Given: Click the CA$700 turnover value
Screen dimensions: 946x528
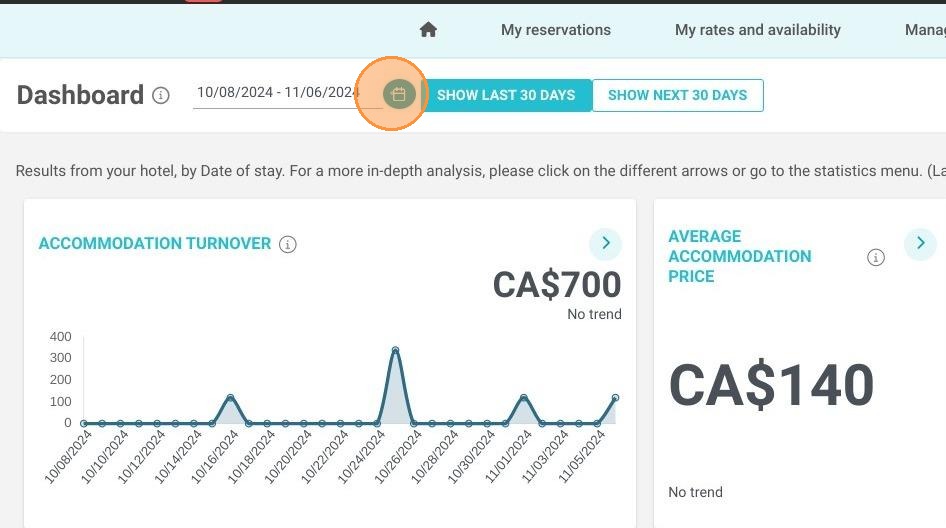Looking at the screenshot, I should click(x=557, y=285).
